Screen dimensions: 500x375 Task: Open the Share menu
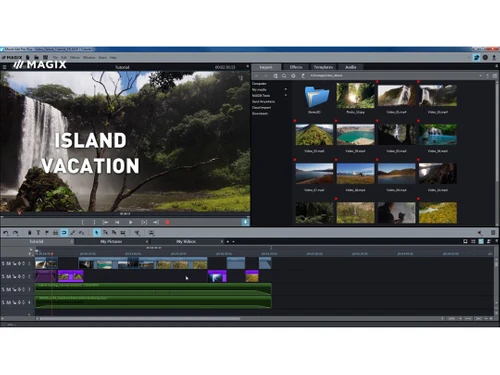tap(102, 58)
